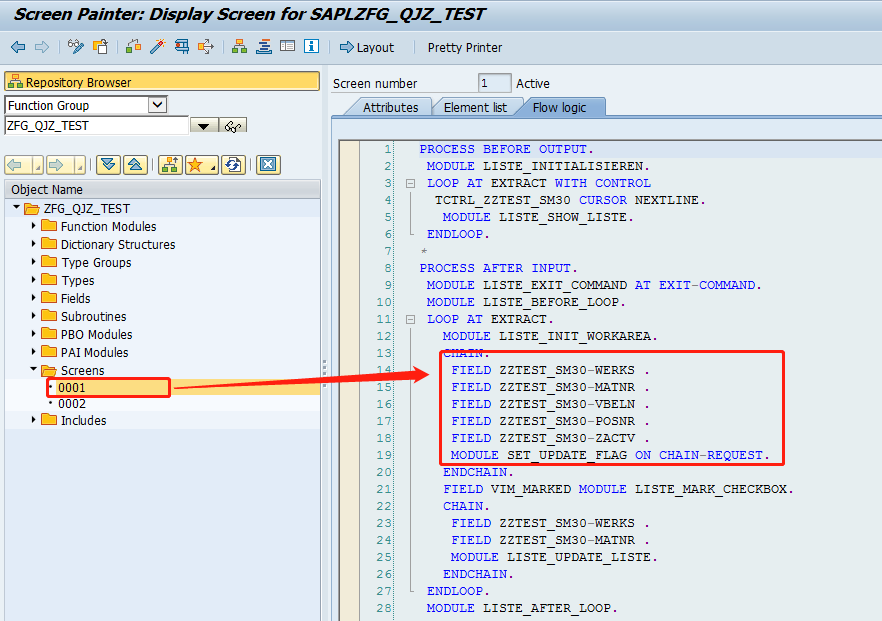Collapse the ZFG_QJZ_TEST root folder

16,208
